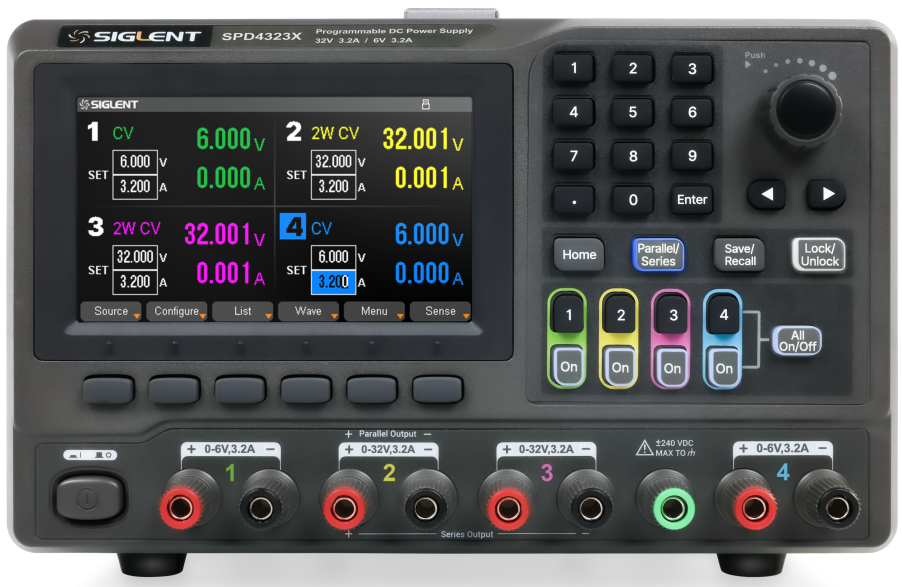Push the left arrow key
The width and height of the screenshot is (902, 587).
(x=767, y=195)
